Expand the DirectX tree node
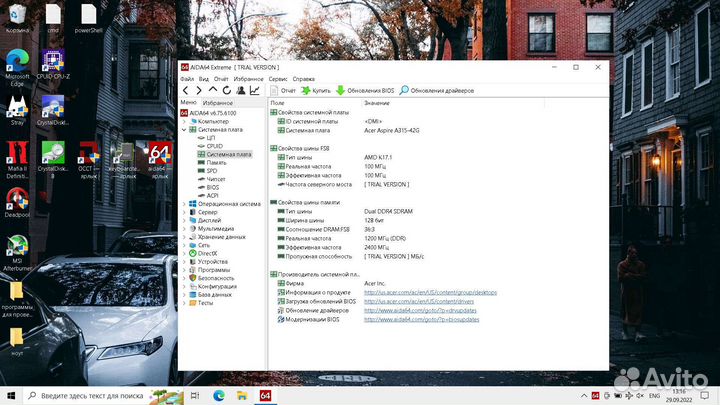This screenshot has width=720, height=405. tap(185, 253)
